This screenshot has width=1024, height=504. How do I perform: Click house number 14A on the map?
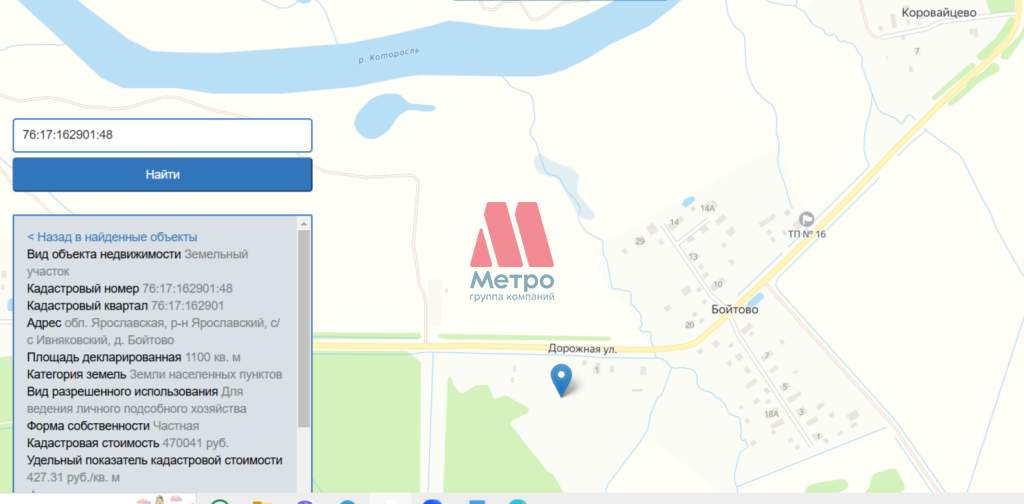pos(707,208)
